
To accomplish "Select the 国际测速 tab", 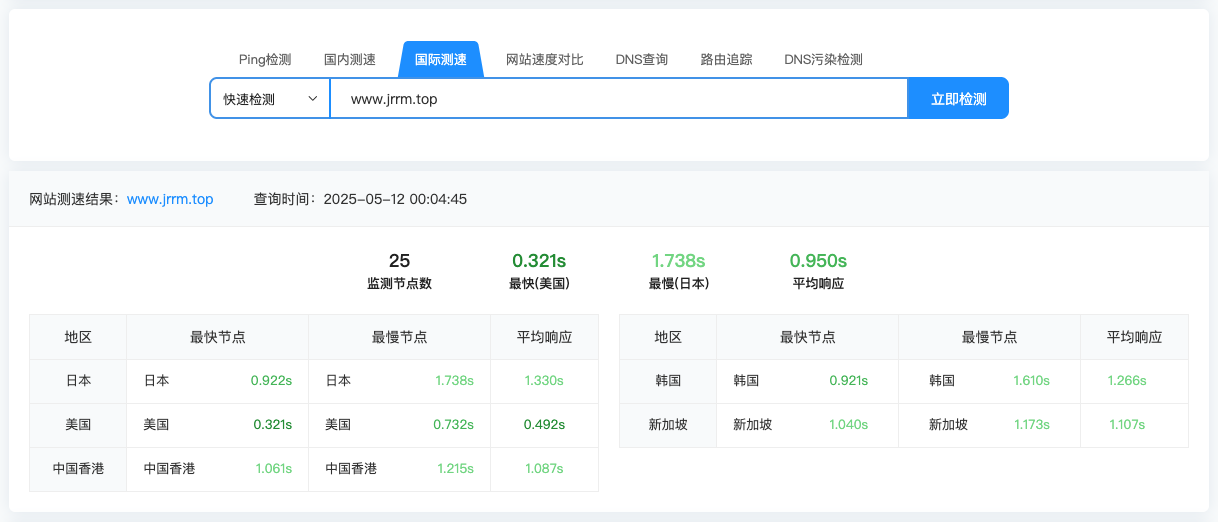I will pyautogui.click(x=441, y=60).
